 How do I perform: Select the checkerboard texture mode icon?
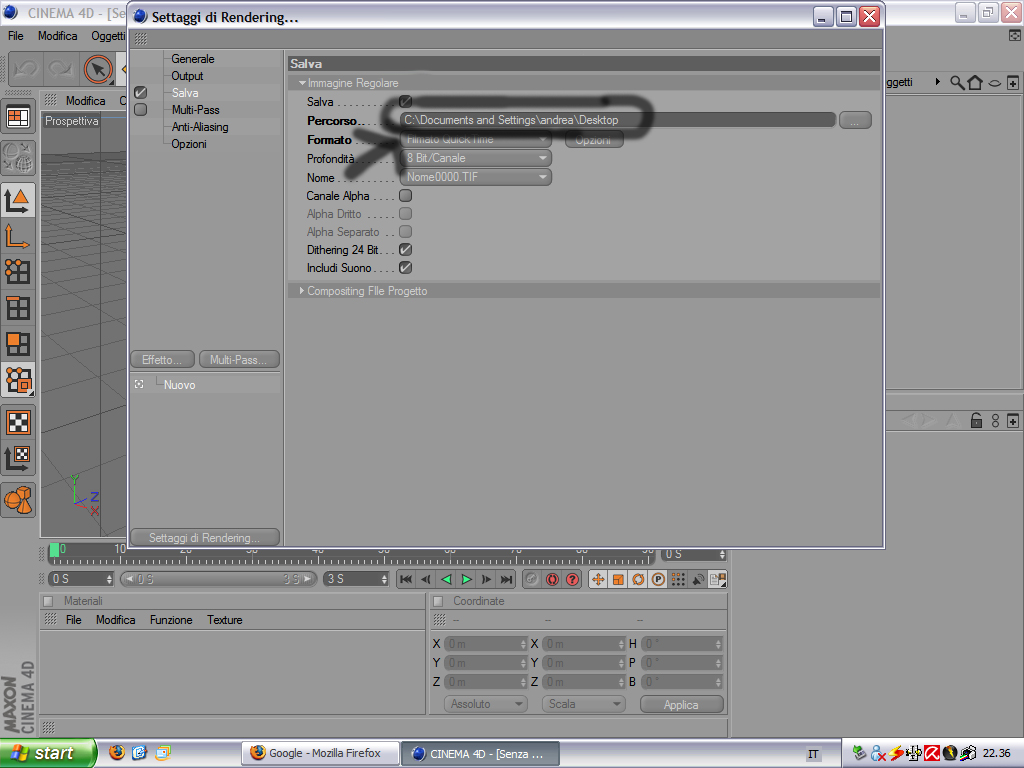tap(18, 423)
